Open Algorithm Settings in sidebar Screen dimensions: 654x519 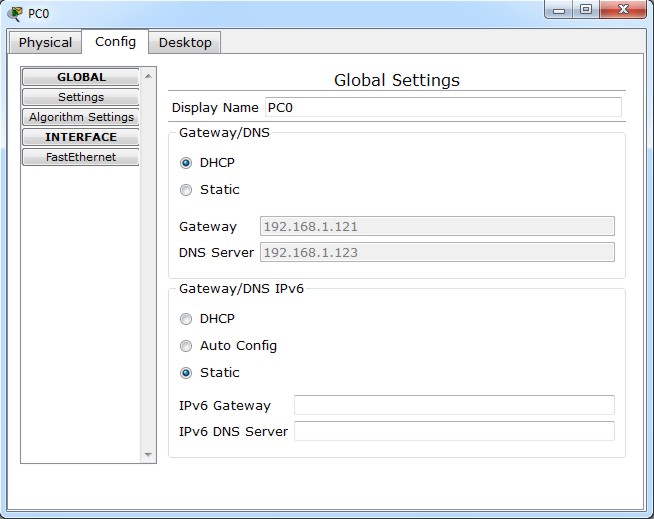tap(80, 117)
